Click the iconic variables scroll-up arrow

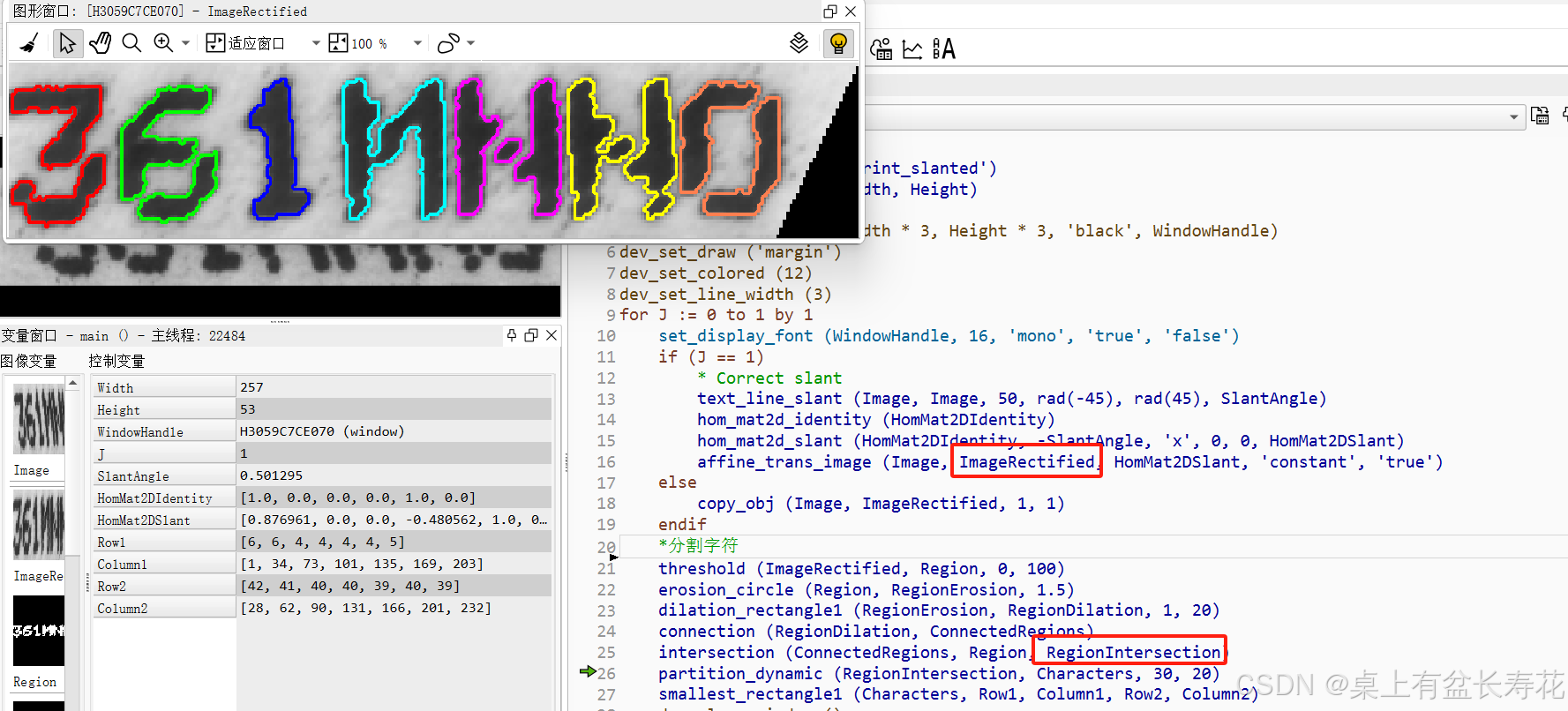click(73, 383)
